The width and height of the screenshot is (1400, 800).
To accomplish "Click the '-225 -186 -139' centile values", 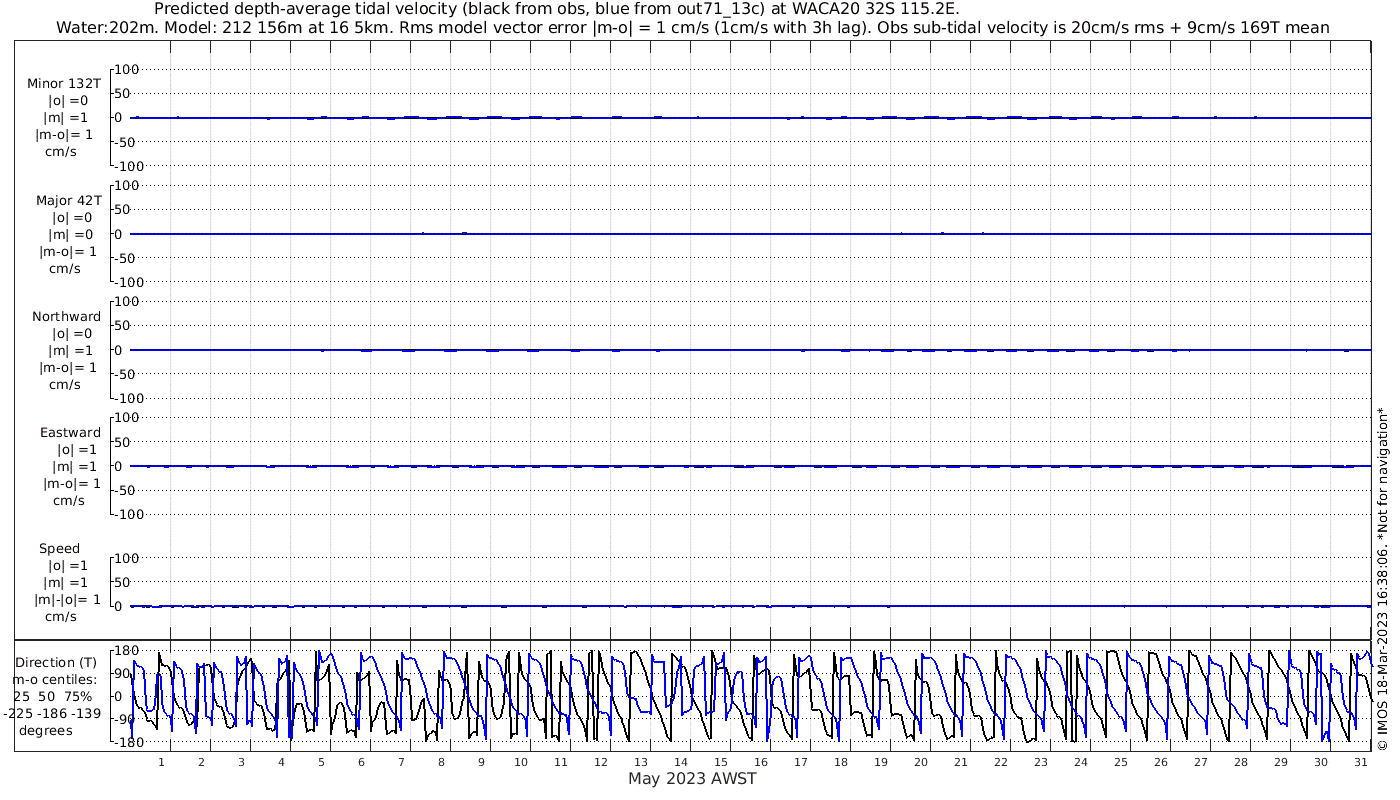I will coord(52,713).
